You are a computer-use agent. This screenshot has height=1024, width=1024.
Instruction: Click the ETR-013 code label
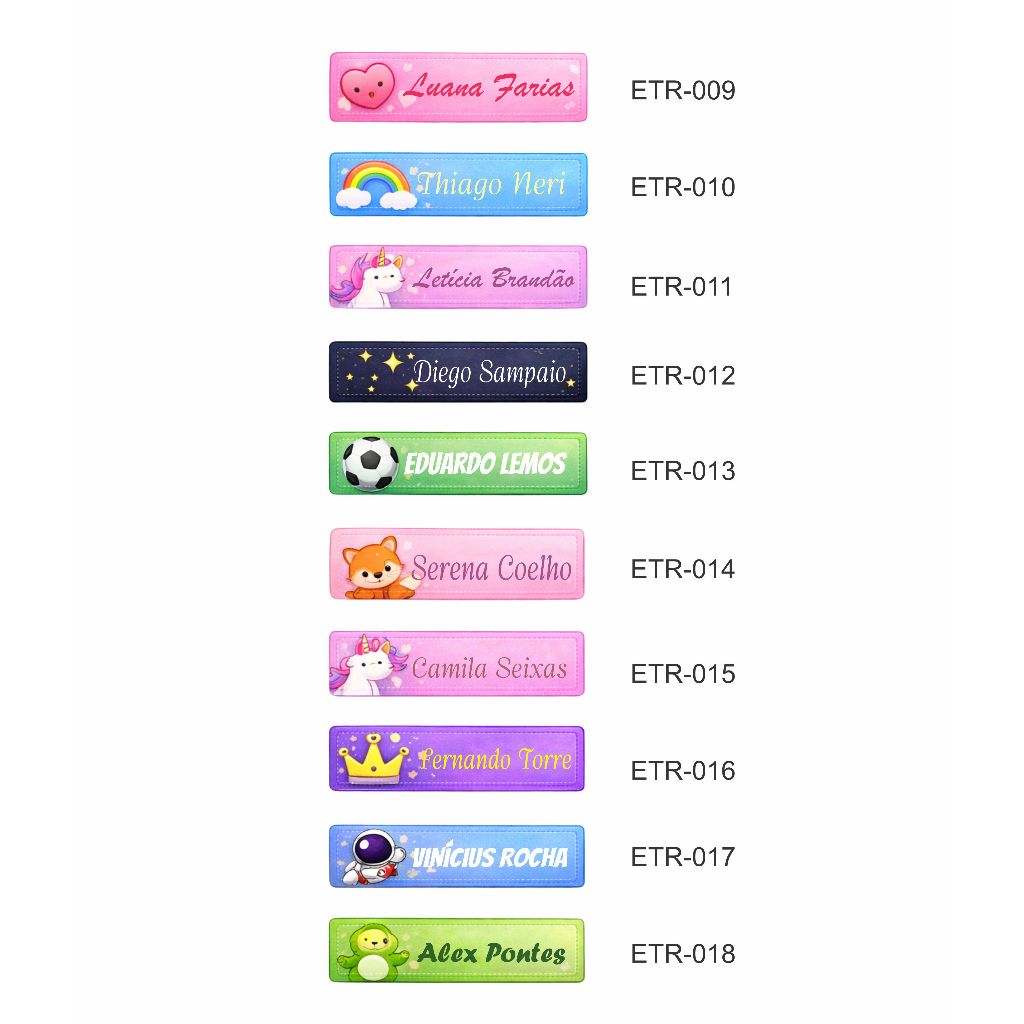click(x=683, y=470)
